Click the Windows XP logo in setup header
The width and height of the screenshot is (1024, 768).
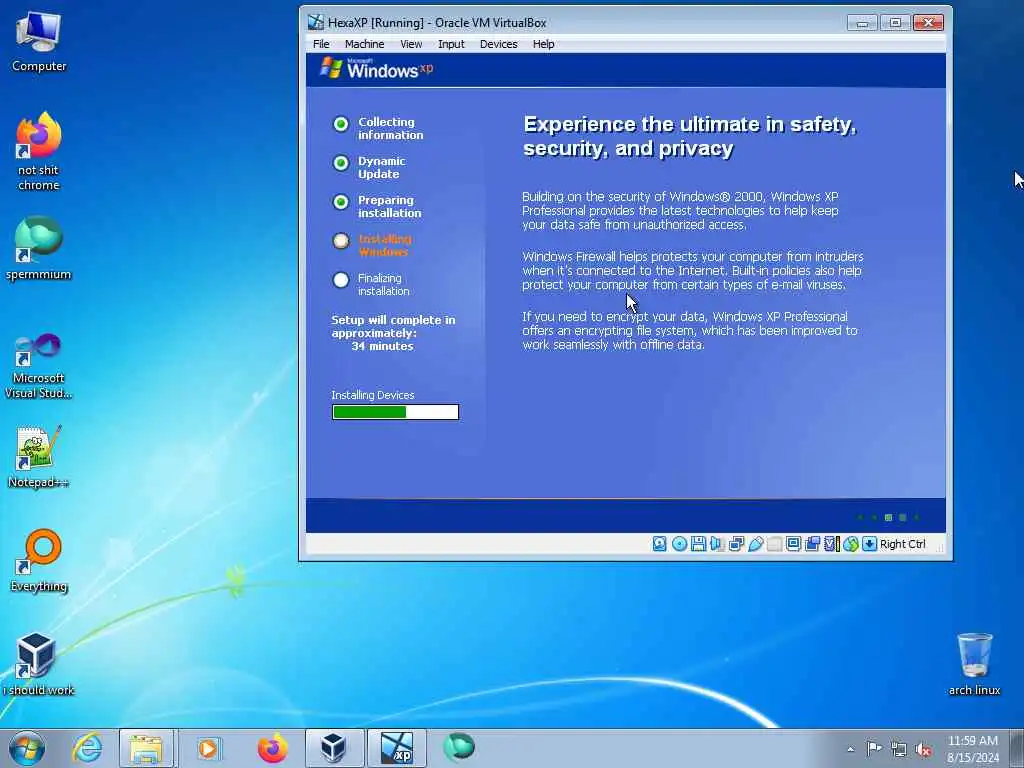(x=376, y=69)
